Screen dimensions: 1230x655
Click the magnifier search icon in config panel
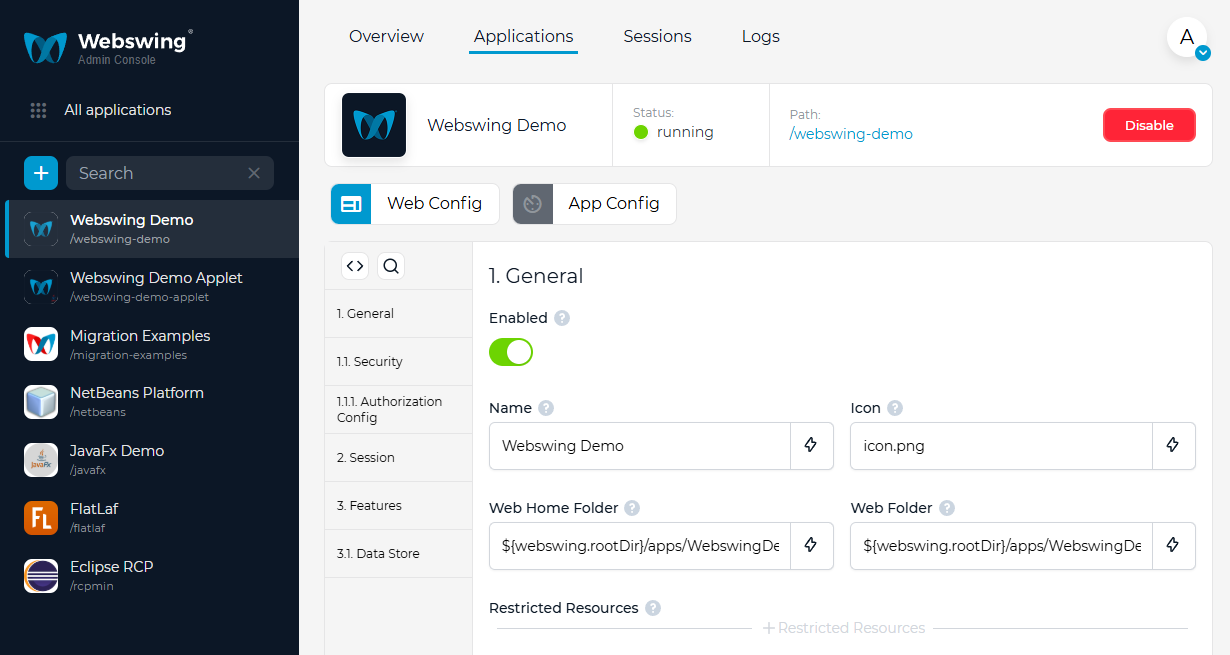(x=391, y=266)
